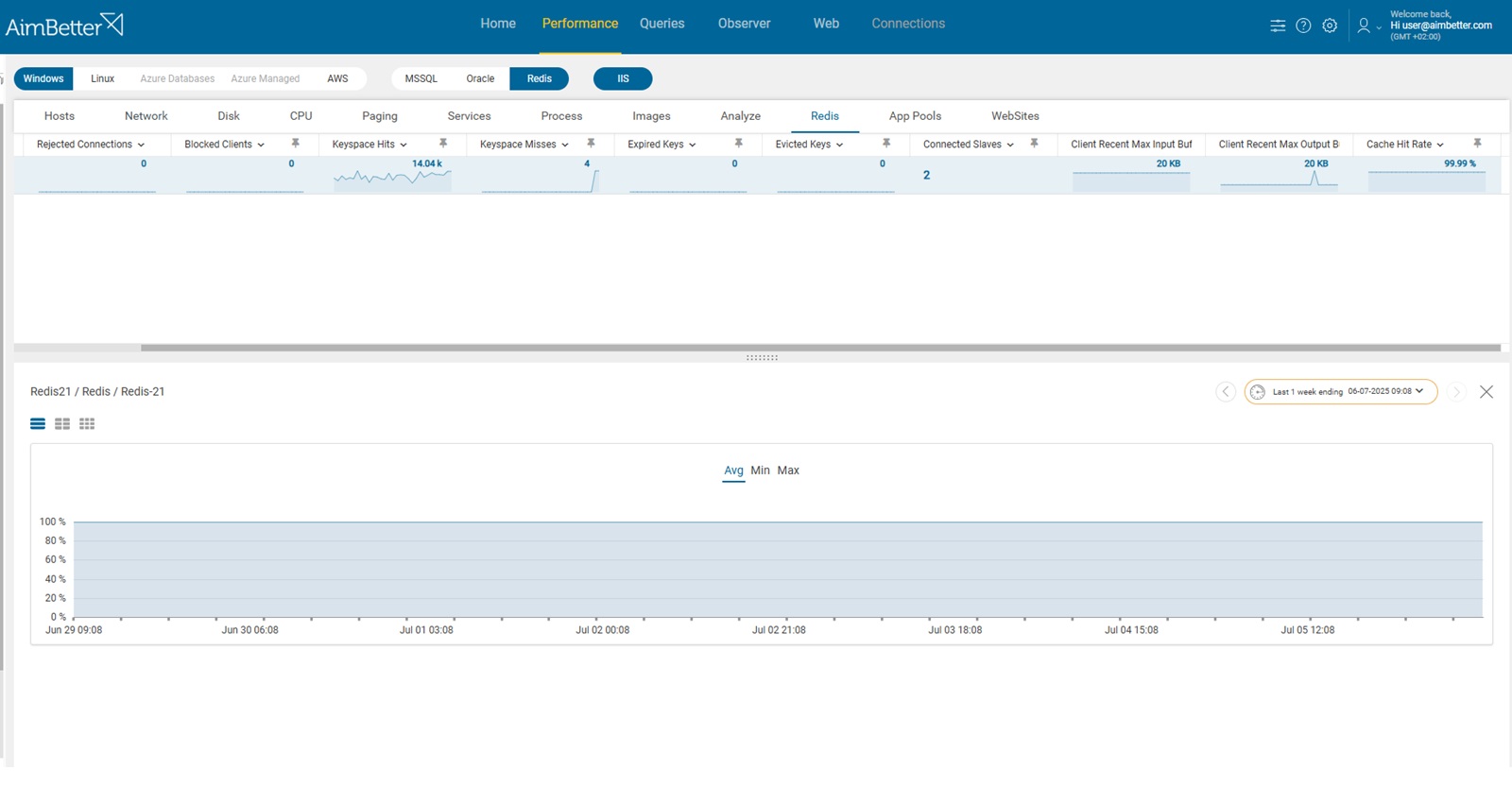Screen dimensions: 1512x804
Task: Select the MSSQL database filter
Action: point(421,78)
